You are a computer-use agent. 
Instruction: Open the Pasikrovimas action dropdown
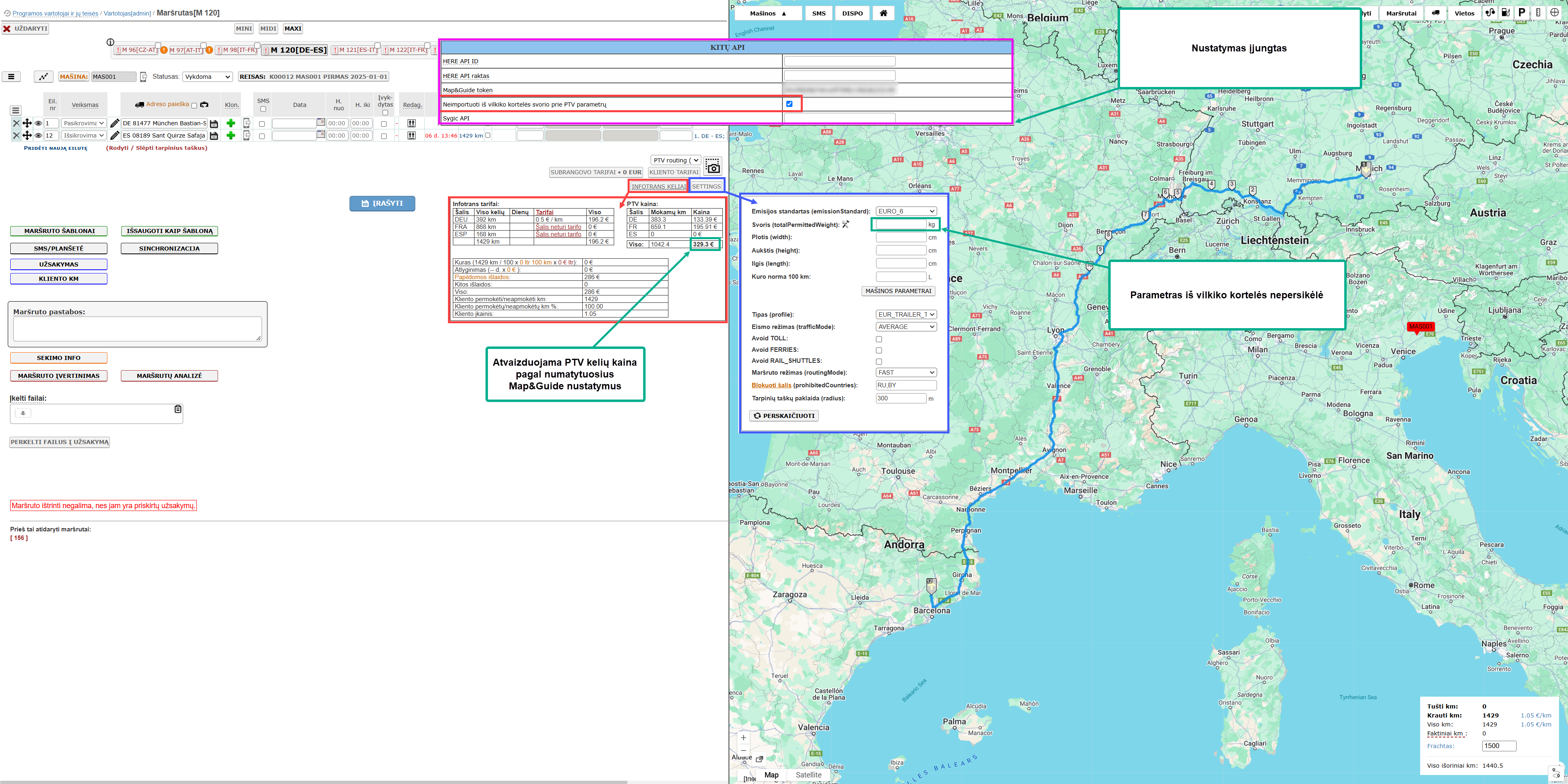[83, 123]
